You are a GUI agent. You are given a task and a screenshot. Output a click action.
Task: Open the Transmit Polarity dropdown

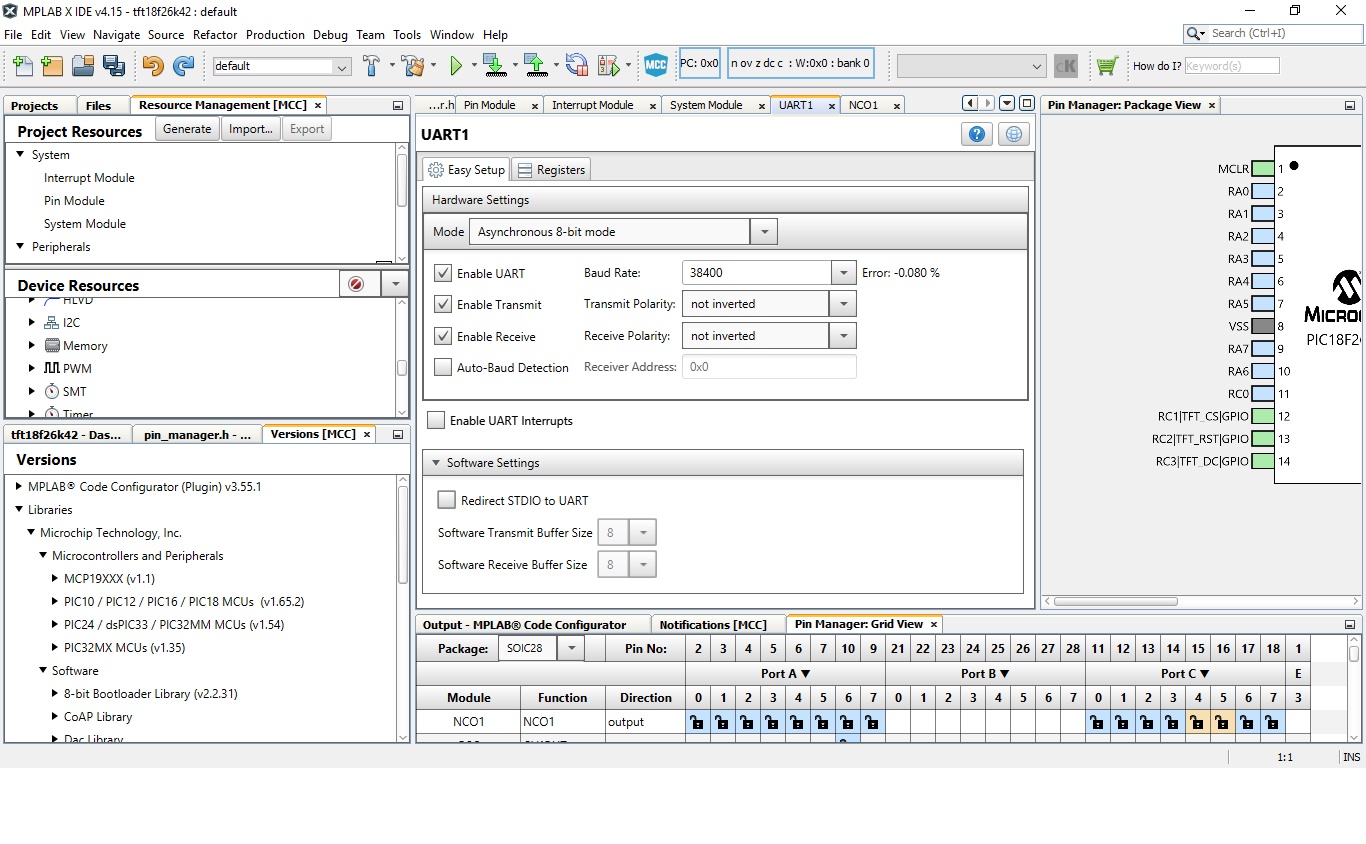coord(844,304)
